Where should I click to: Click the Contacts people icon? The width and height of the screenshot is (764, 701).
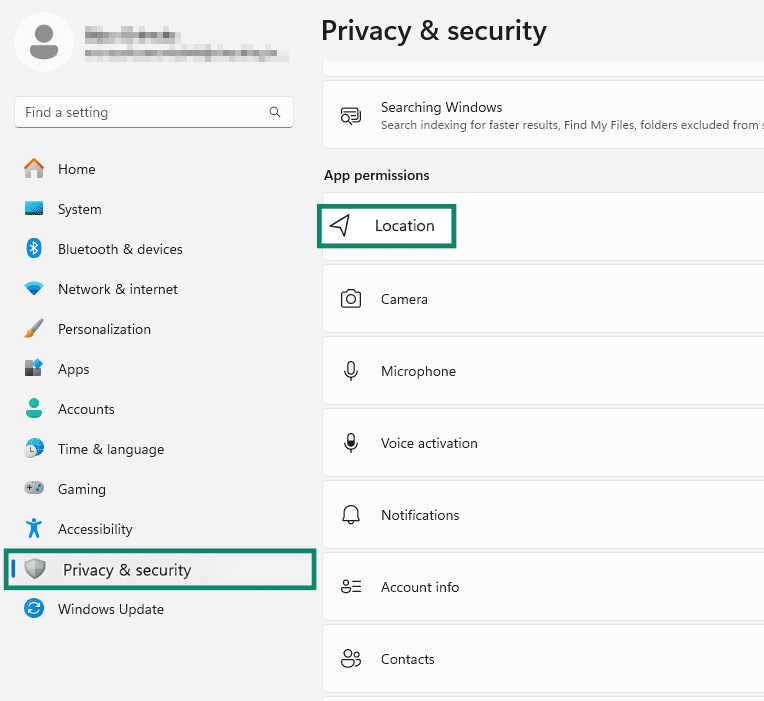351,659
